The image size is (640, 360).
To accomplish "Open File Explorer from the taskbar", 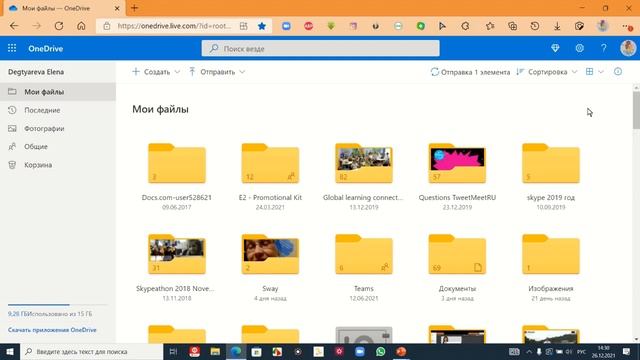I will [215, 351].
